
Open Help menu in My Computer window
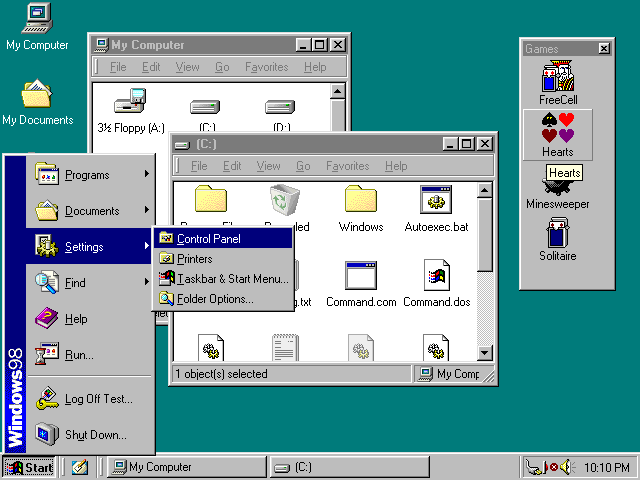coord(315,67)
